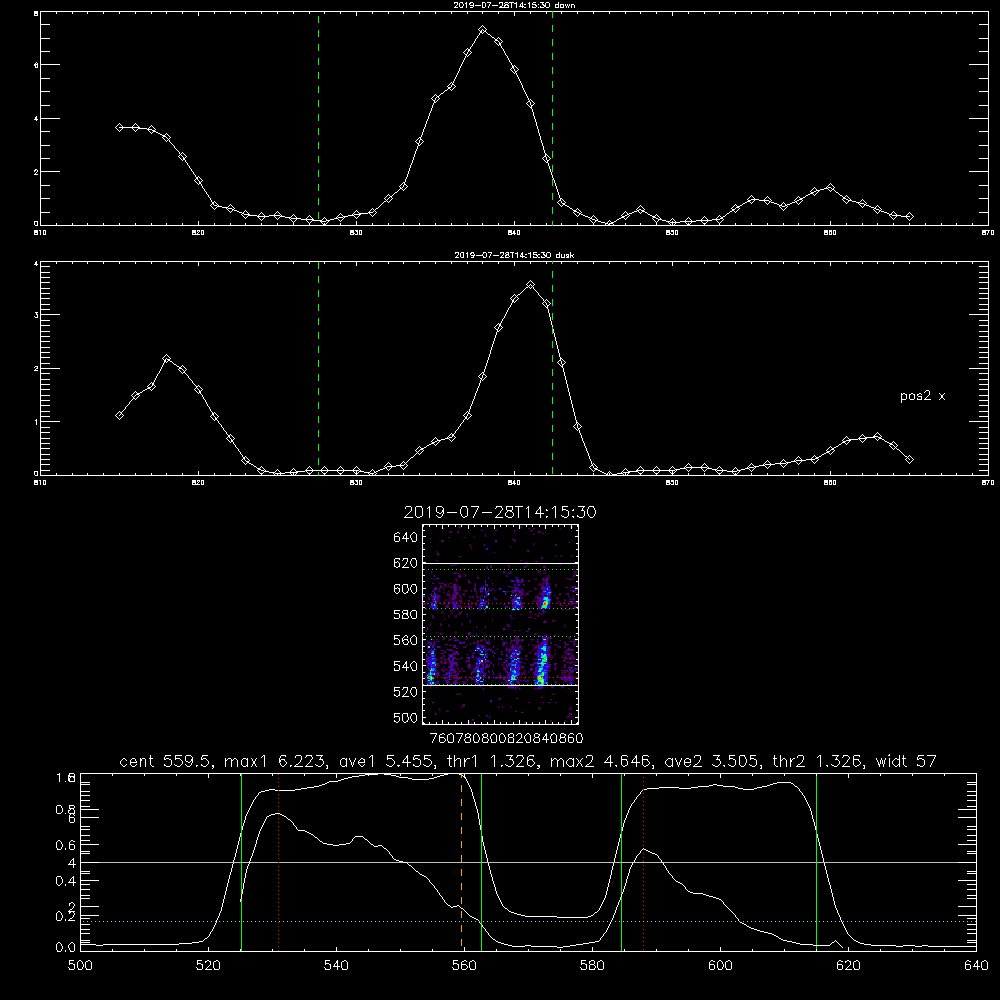1000x1000 pixels.
Task: Click the right green dashed line in dawn plot
Action: (x=552, y=119)
